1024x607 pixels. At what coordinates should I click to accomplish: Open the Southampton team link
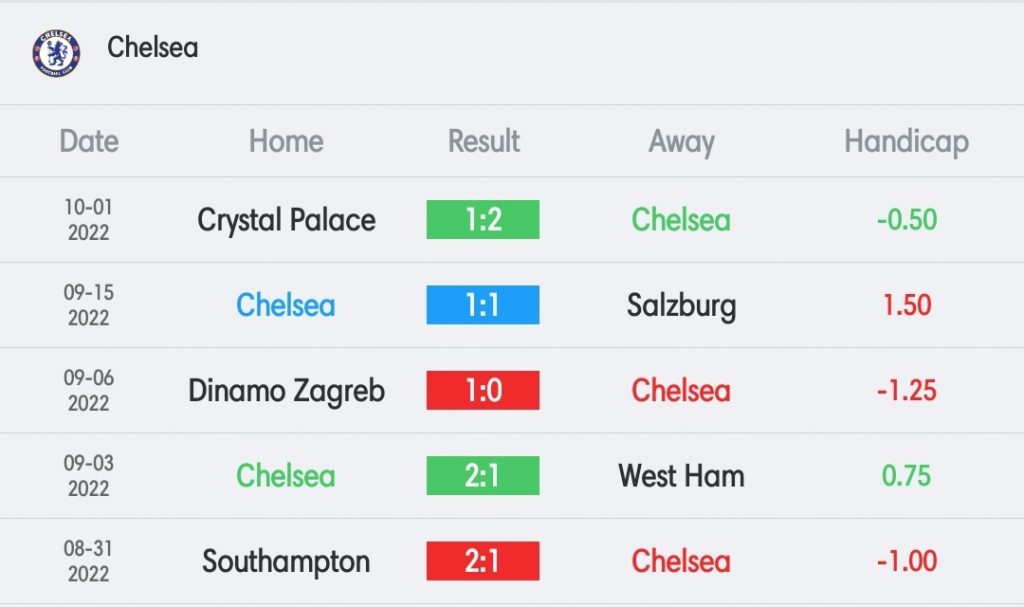(286, 563)
